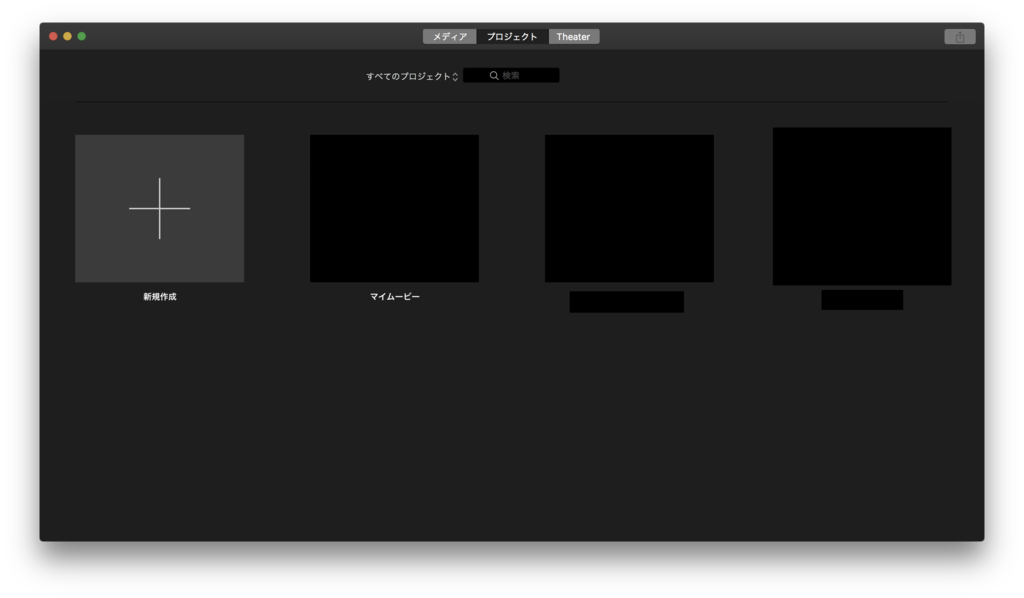The image size is (1024, 598).
Task: Focus the 検索 search field
Action: click(x=511, y=76)
